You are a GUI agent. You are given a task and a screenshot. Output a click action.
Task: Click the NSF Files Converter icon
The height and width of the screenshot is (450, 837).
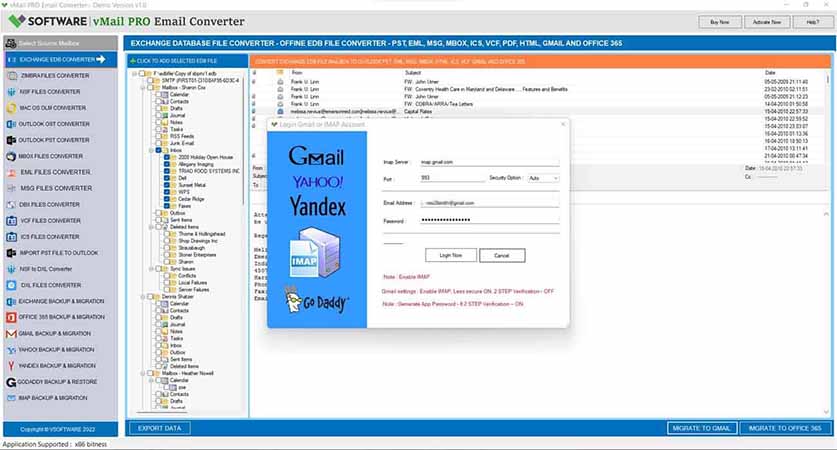click(12, 92)
